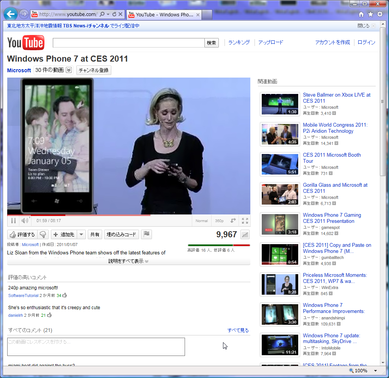Expand the 30 件の動画 videos dropdown
This screenshot has width=389, height=378.
pos(69,70)
